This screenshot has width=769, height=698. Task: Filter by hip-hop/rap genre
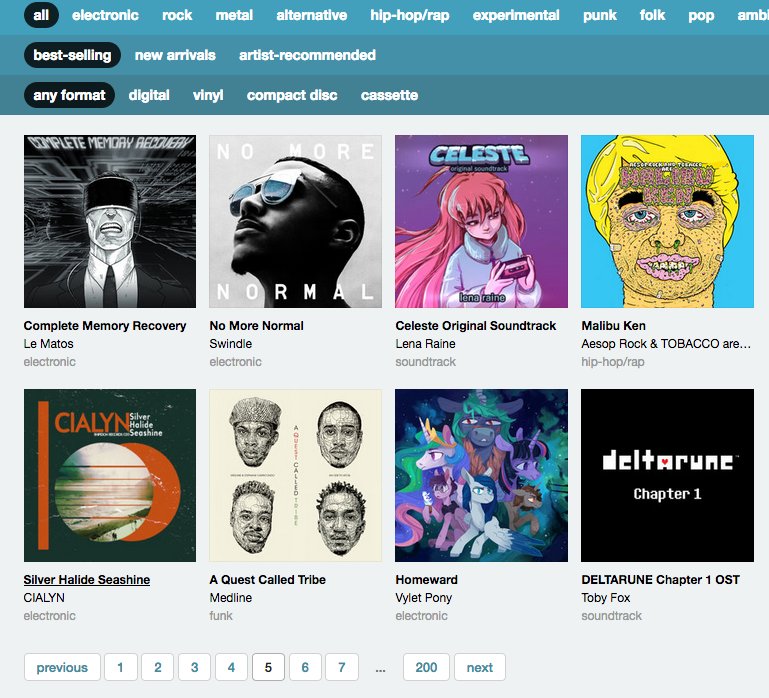click(410, 15)
